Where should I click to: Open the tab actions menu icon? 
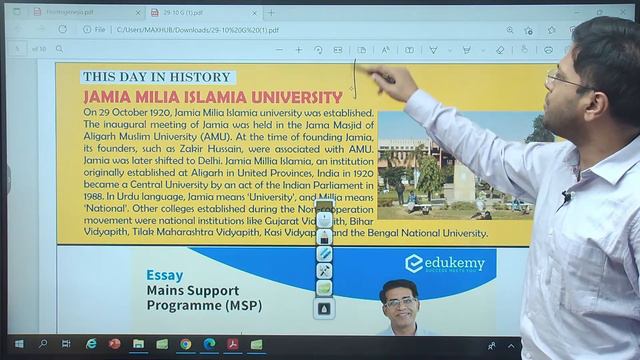(17, 12)
